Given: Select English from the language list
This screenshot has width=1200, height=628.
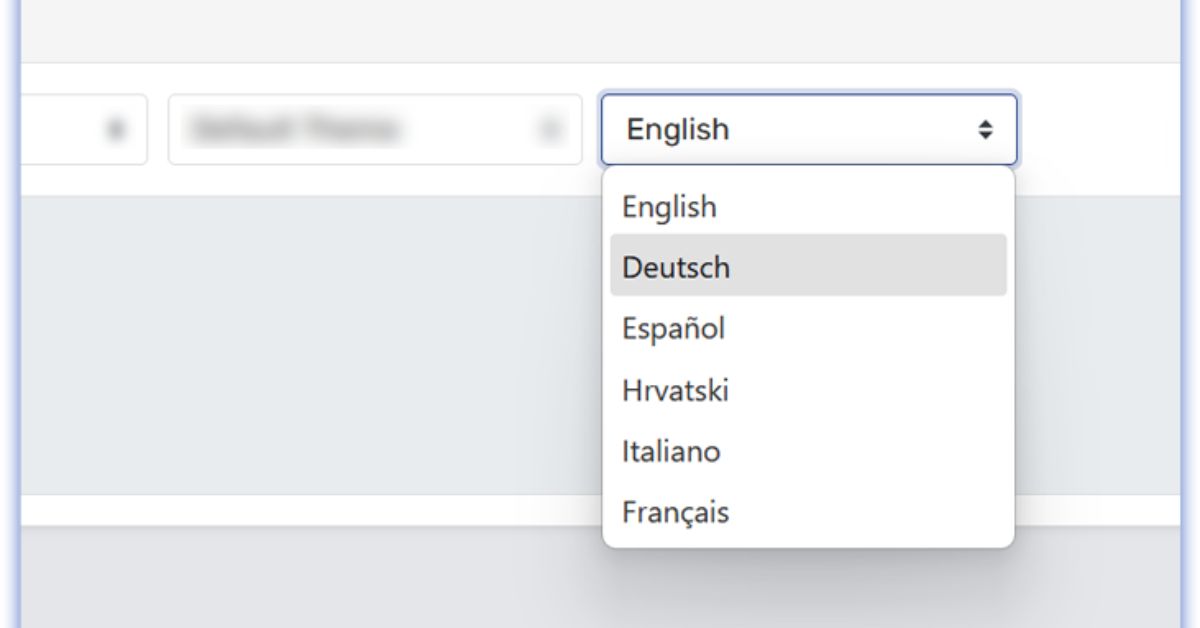Looking at the screenshot, I should [668, 206].
